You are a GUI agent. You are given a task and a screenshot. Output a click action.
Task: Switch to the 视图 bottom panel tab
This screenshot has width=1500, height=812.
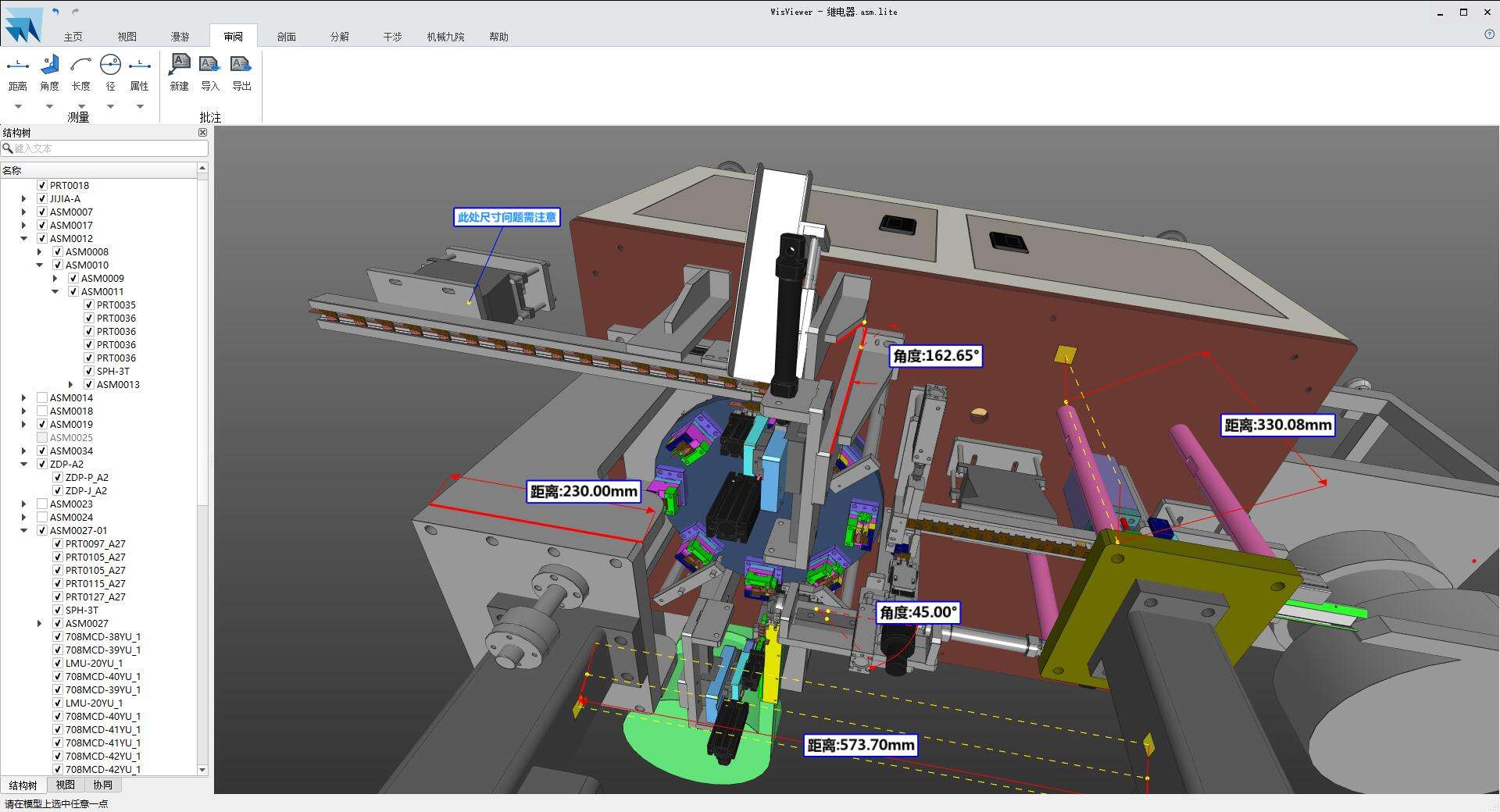66,785
